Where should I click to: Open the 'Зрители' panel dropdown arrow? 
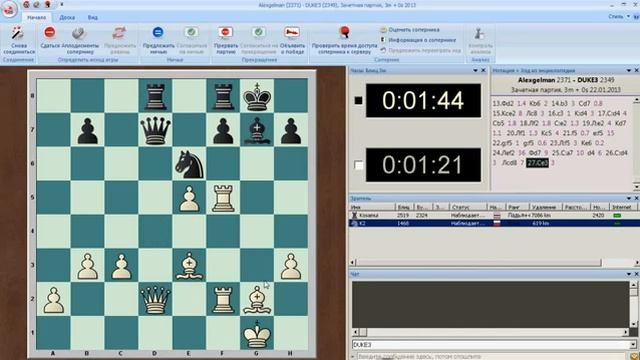pos(629,198)
